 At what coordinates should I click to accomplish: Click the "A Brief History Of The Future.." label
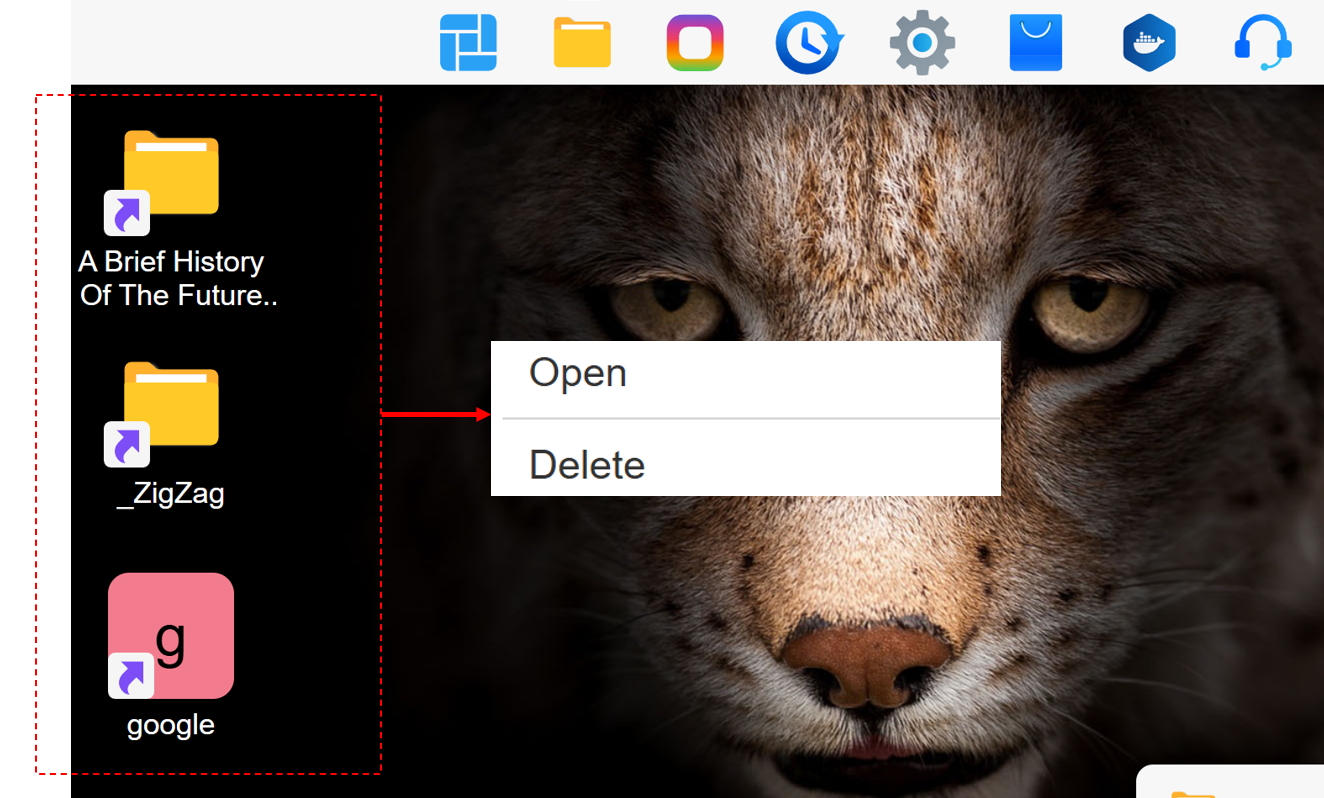coord(176,279)
